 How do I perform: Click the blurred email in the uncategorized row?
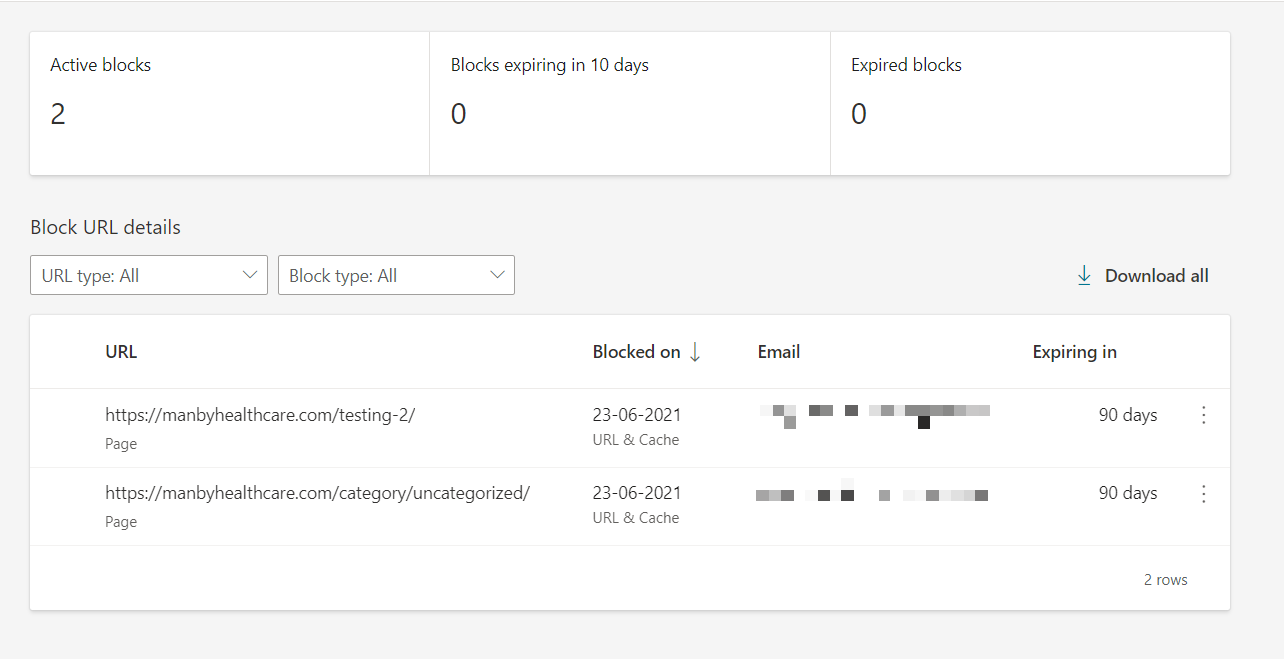coord(872,494)
